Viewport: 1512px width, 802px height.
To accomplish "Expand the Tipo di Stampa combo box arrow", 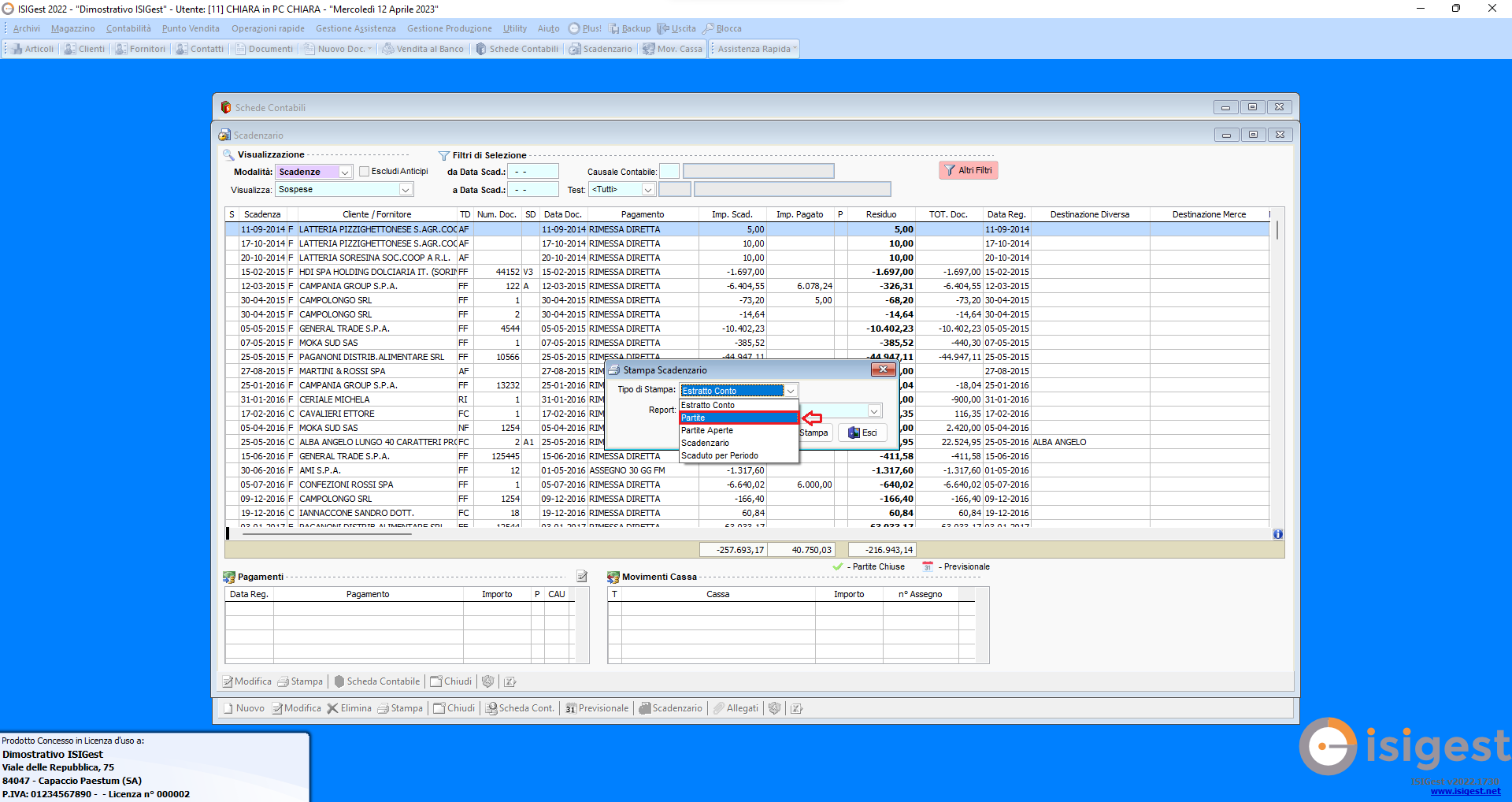I will (791, 391).
